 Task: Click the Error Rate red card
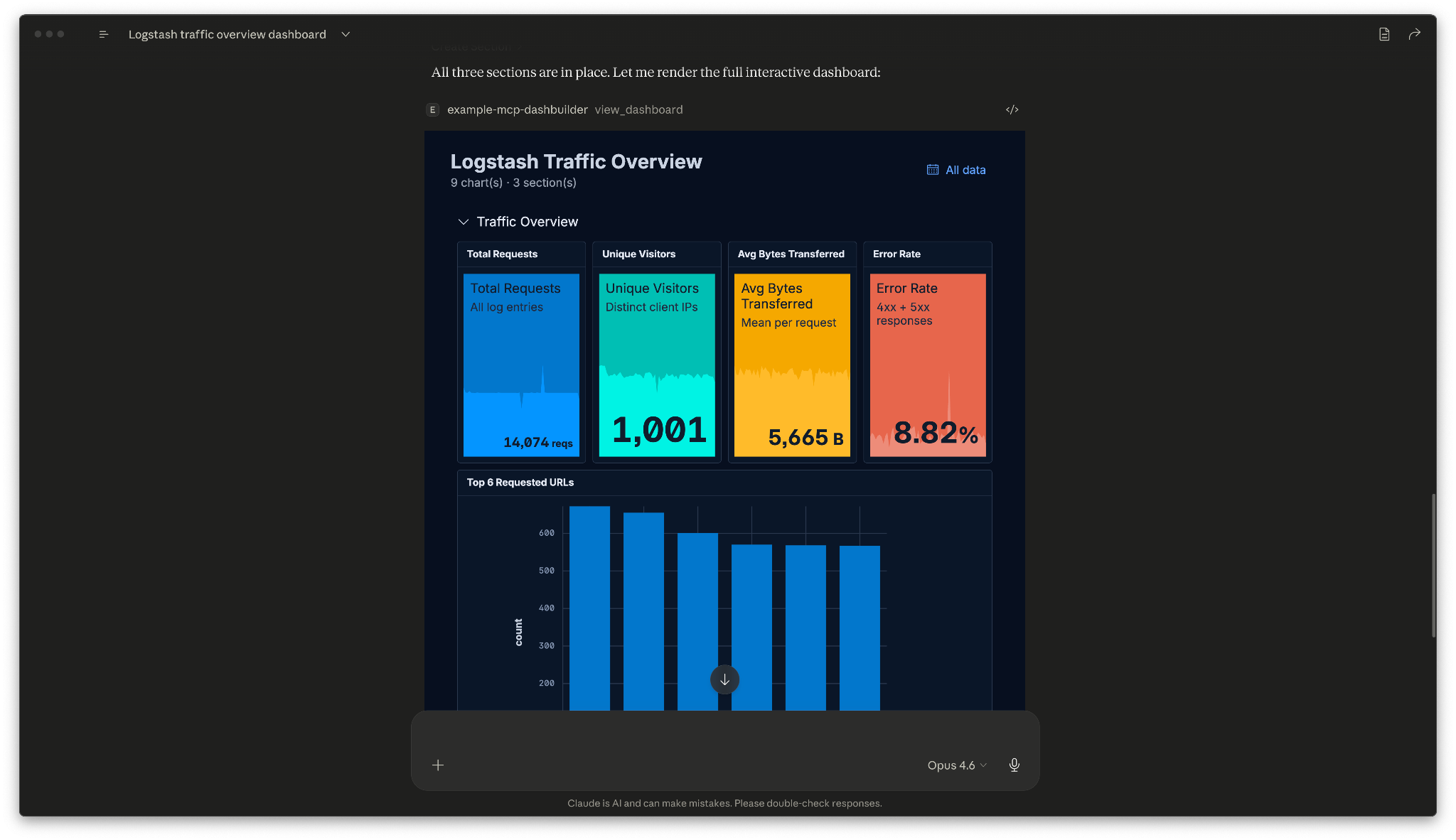tap(927, 365)
